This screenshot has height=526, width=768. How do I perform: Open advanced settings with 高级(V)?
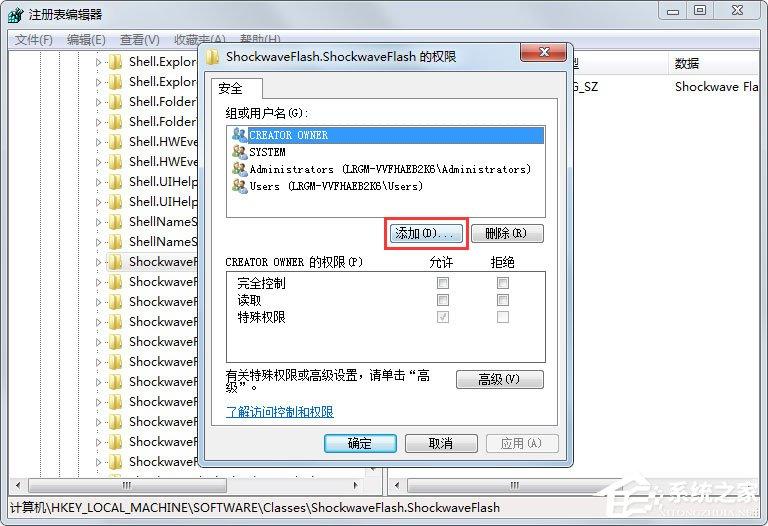pos(500,379)
